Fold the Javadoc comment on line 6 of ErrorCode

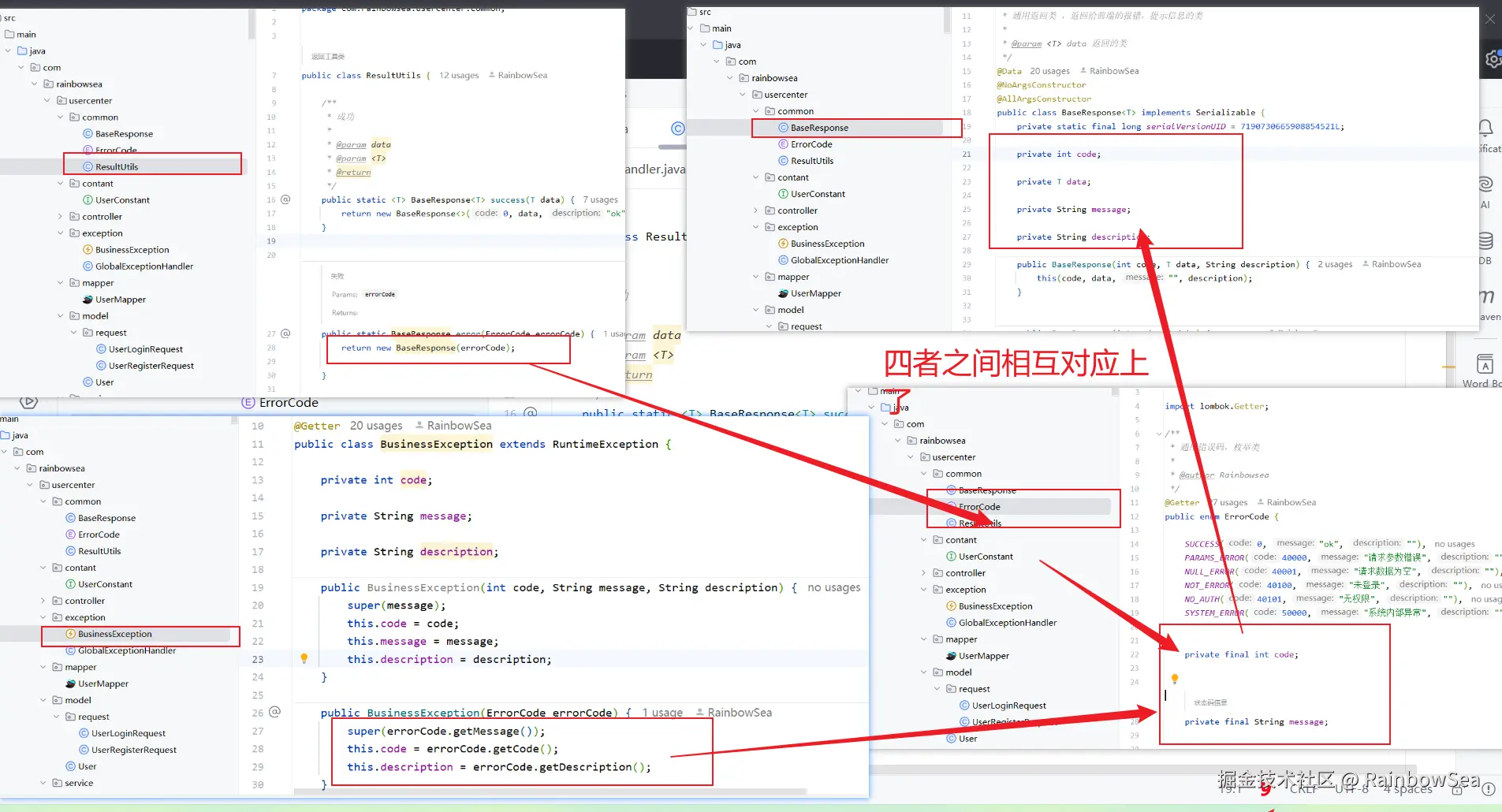click(x=1159, y=434)
